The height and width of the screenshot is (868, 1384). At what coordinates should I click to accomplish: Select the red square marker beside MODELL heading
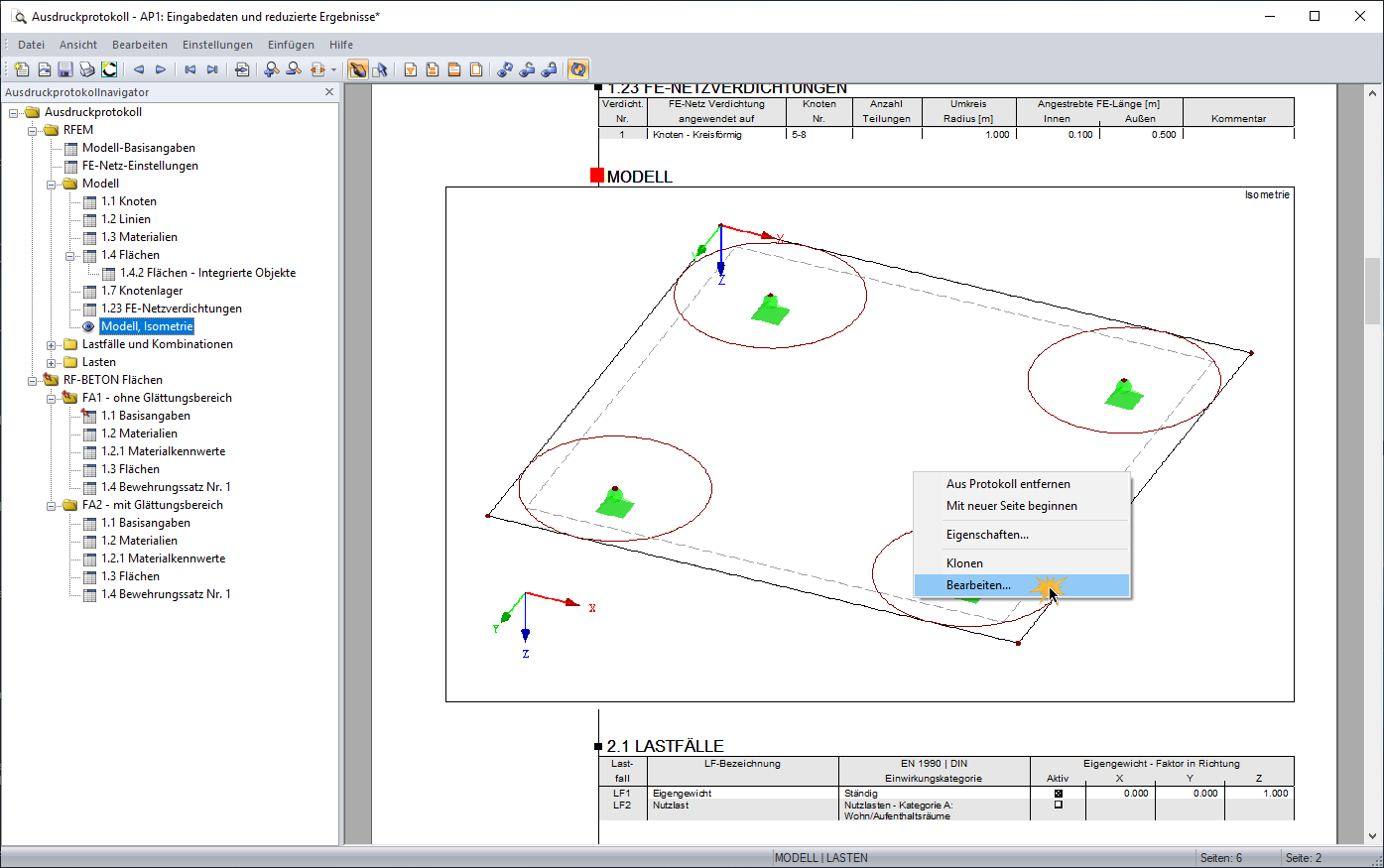click(598, 176)
